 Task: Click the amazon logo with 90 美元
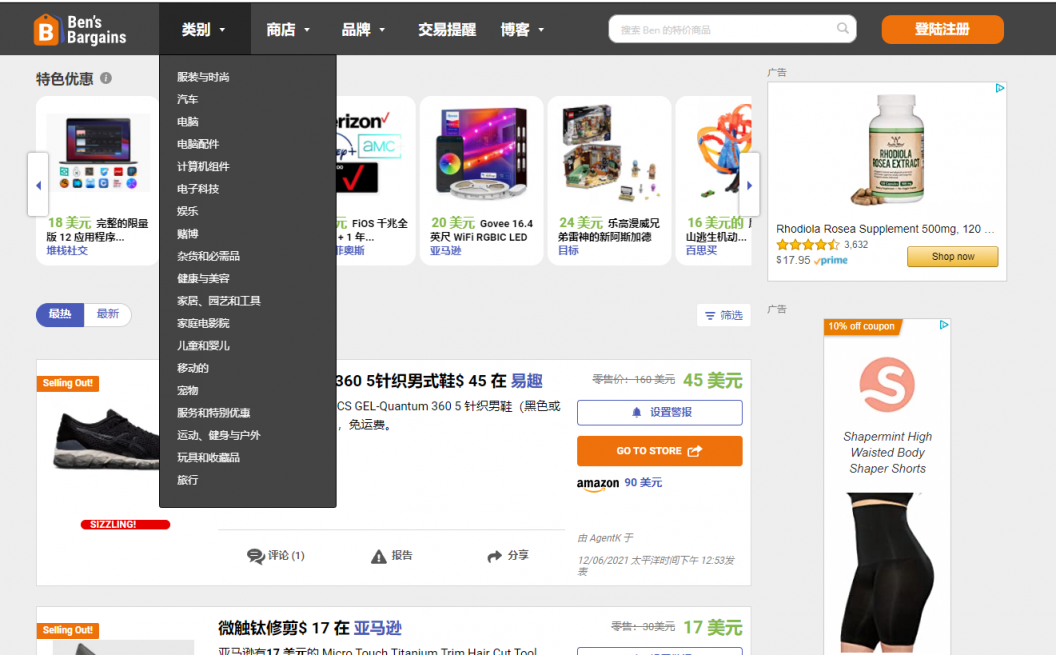[x=597, y=483]
